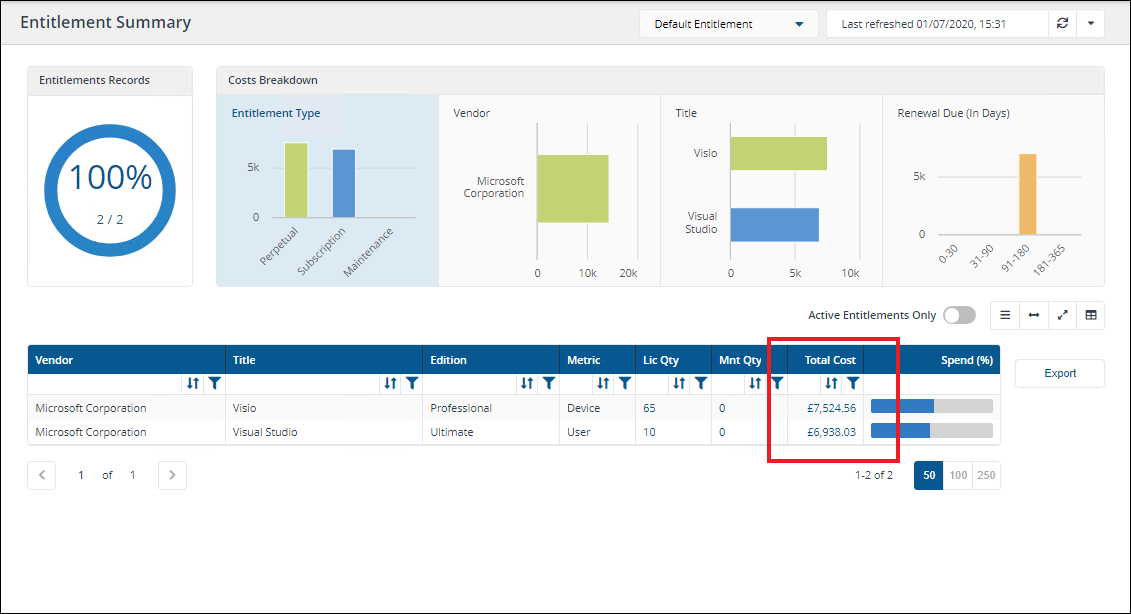1131x614 pixels.
Task: Click the Visio bar in Title chart
Action: [778, 154]
